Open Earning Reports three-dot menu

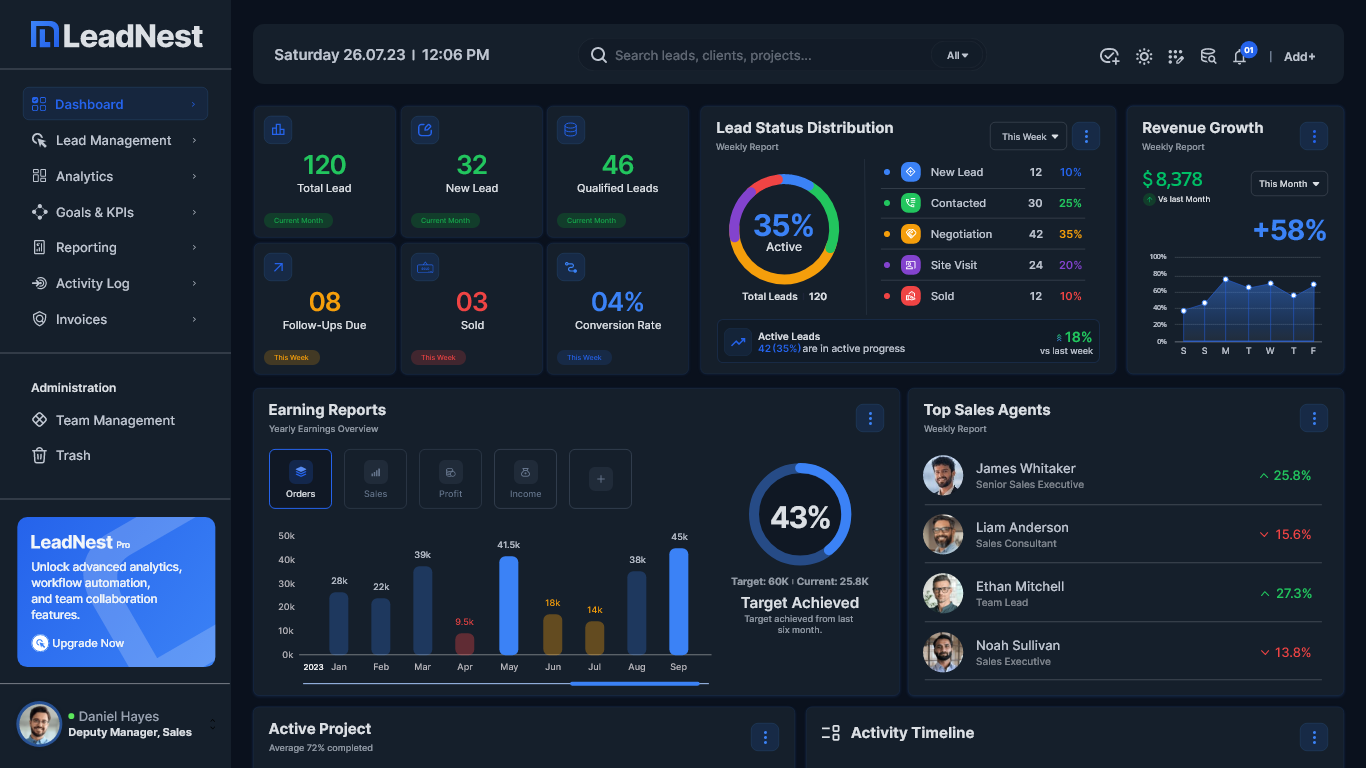click(870, 418)
